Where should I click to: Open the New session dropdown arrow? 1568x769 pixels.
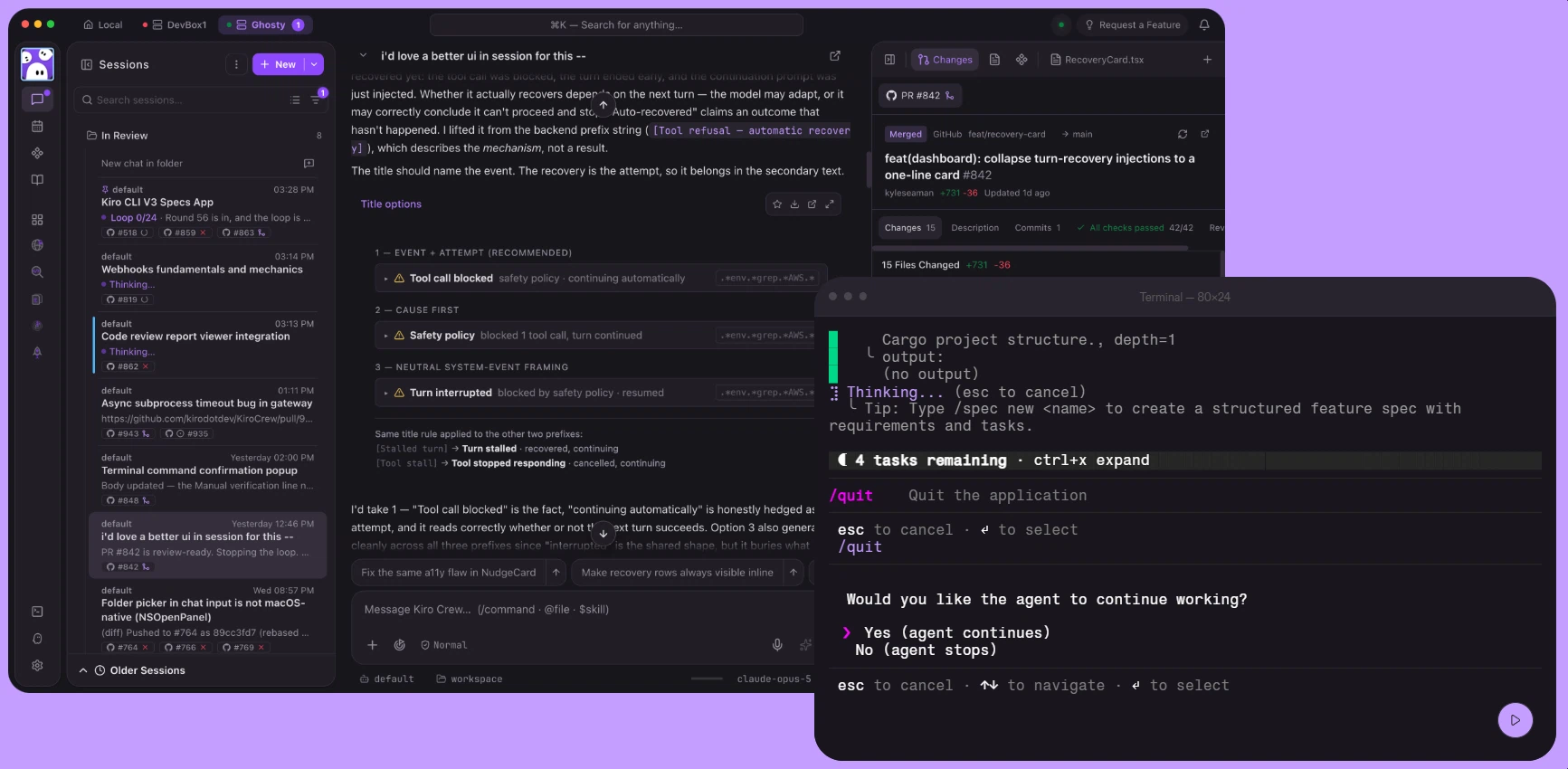pos(314,64)
